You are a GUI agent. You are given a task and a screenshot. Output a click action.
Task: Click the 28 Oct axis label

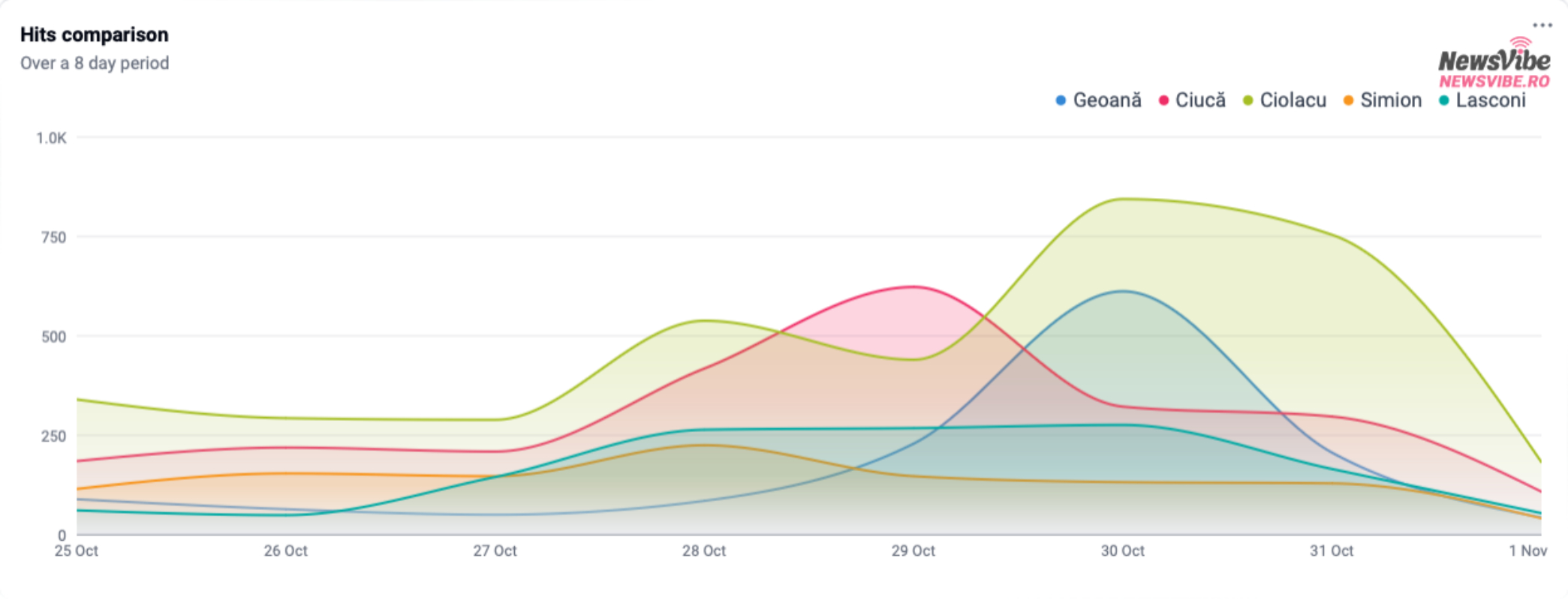coord(704,550)
